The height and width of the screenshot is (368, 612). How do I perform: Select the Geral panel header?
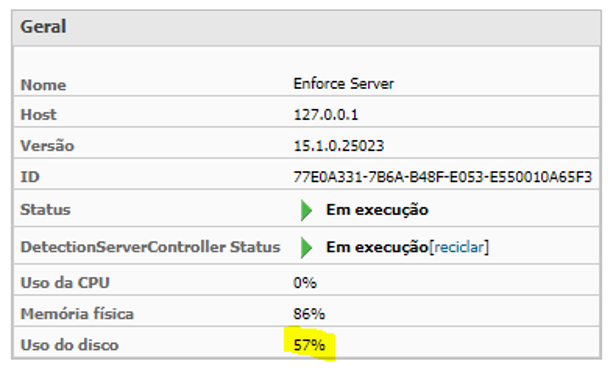(306, 28)
